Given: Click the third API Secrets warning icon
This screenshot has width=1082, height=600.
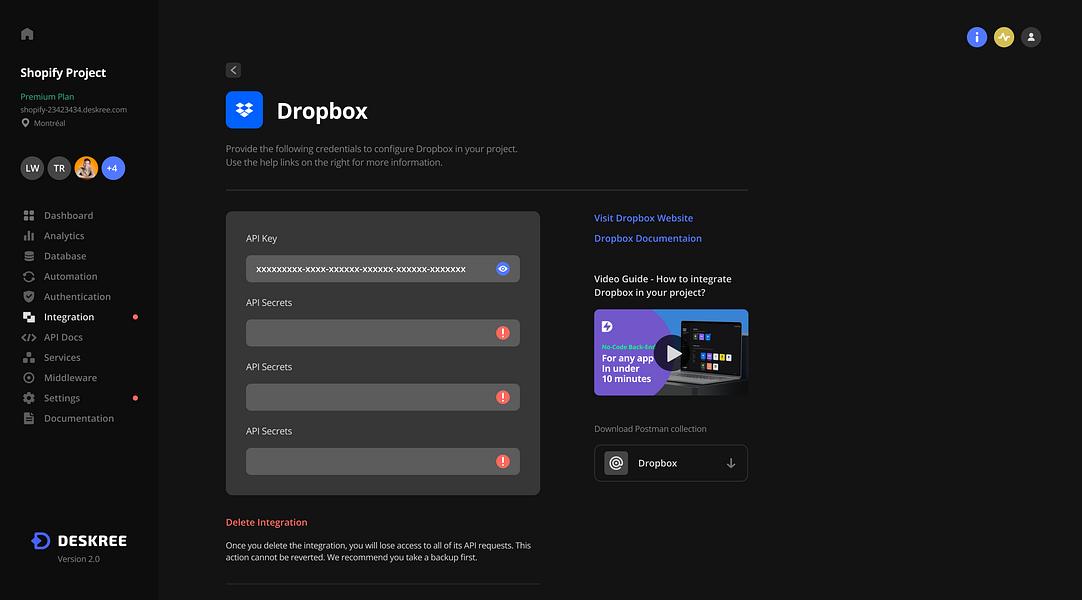Looking at the screenshot, I should click(x=502, y=461).
